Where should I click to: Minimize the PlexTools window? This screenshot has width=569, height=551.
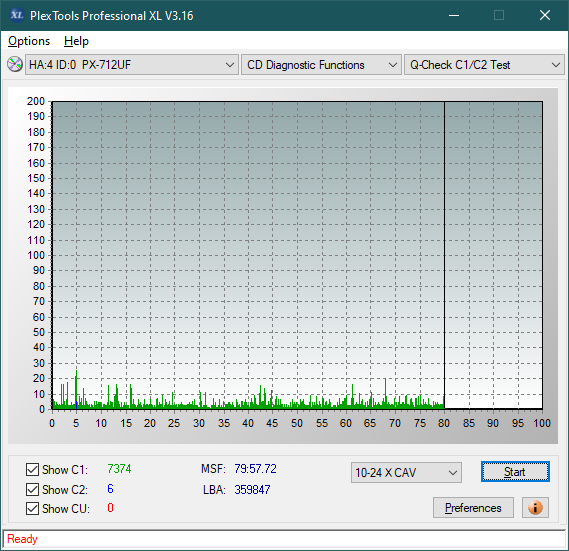[x=454, y=15]
